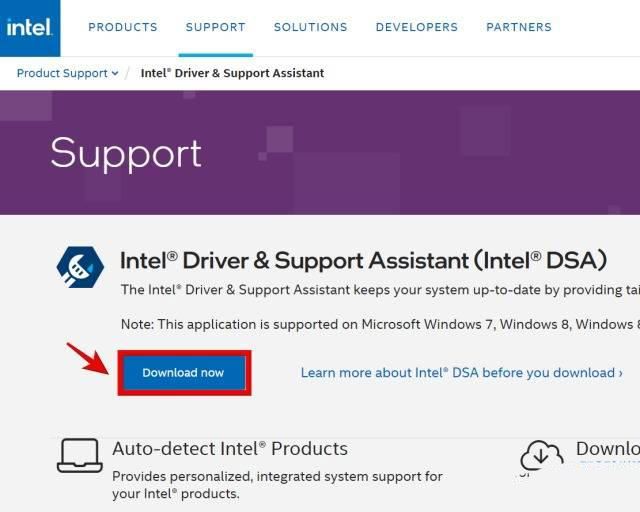Click the Support banner heading
The height and width of the screenshot is (512, 640).
[x=126, y=153]
